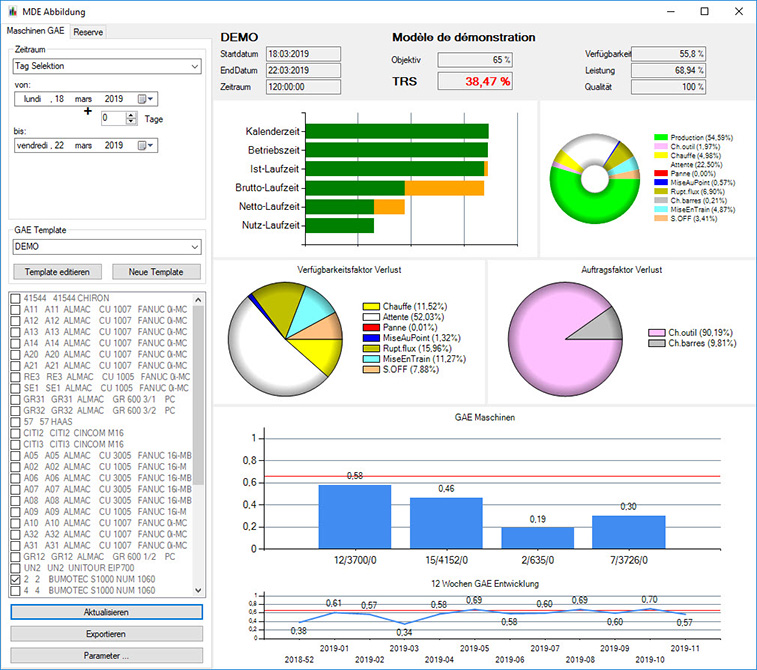757x670 pixels.
Task: Click the yellow Chauffe legend marker in Verfügbarkeitsfaktor
Action: point(371,306)
